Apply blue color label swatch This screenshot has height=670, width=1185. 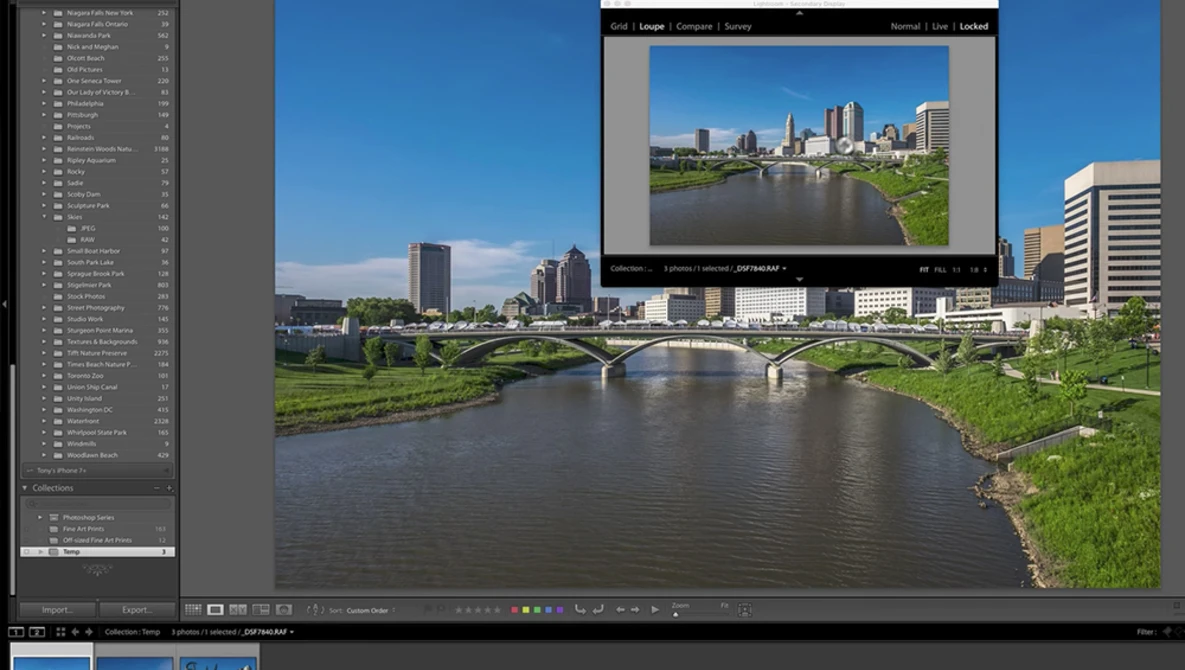click(x=549, y=610)
